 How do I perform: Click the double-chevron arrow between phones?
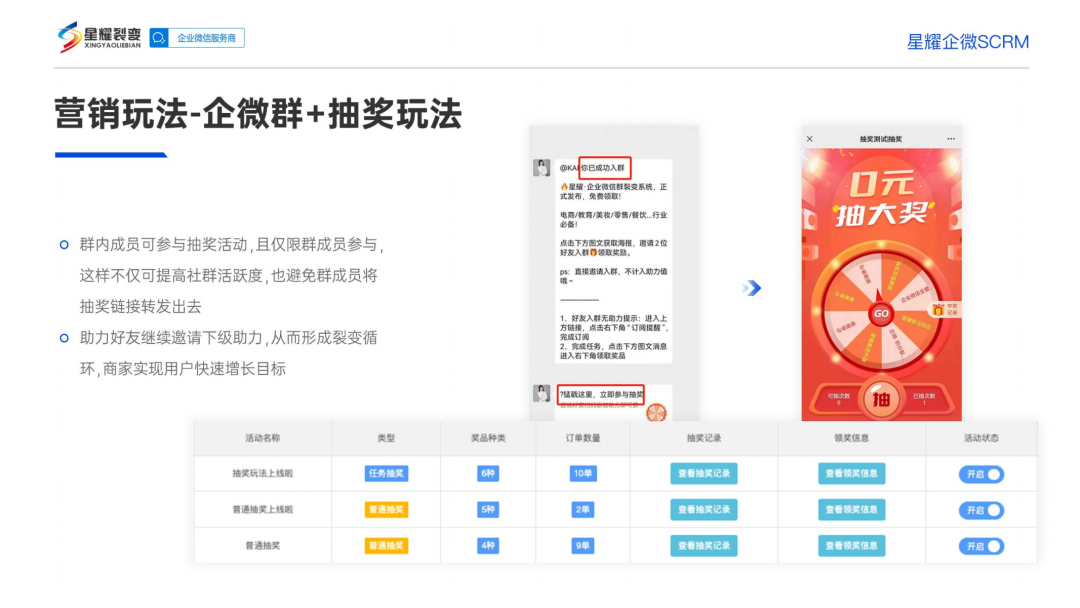751,288
